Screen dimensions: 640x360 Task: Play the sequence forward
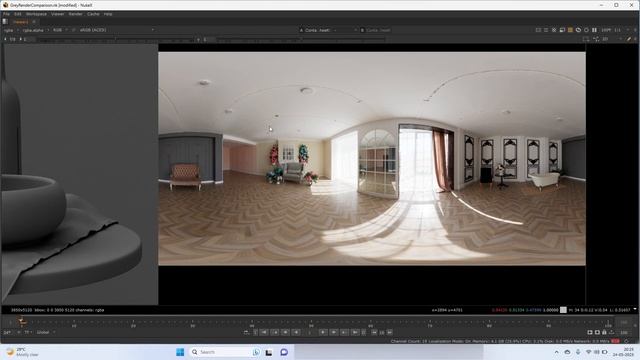[x=322, y=333]
